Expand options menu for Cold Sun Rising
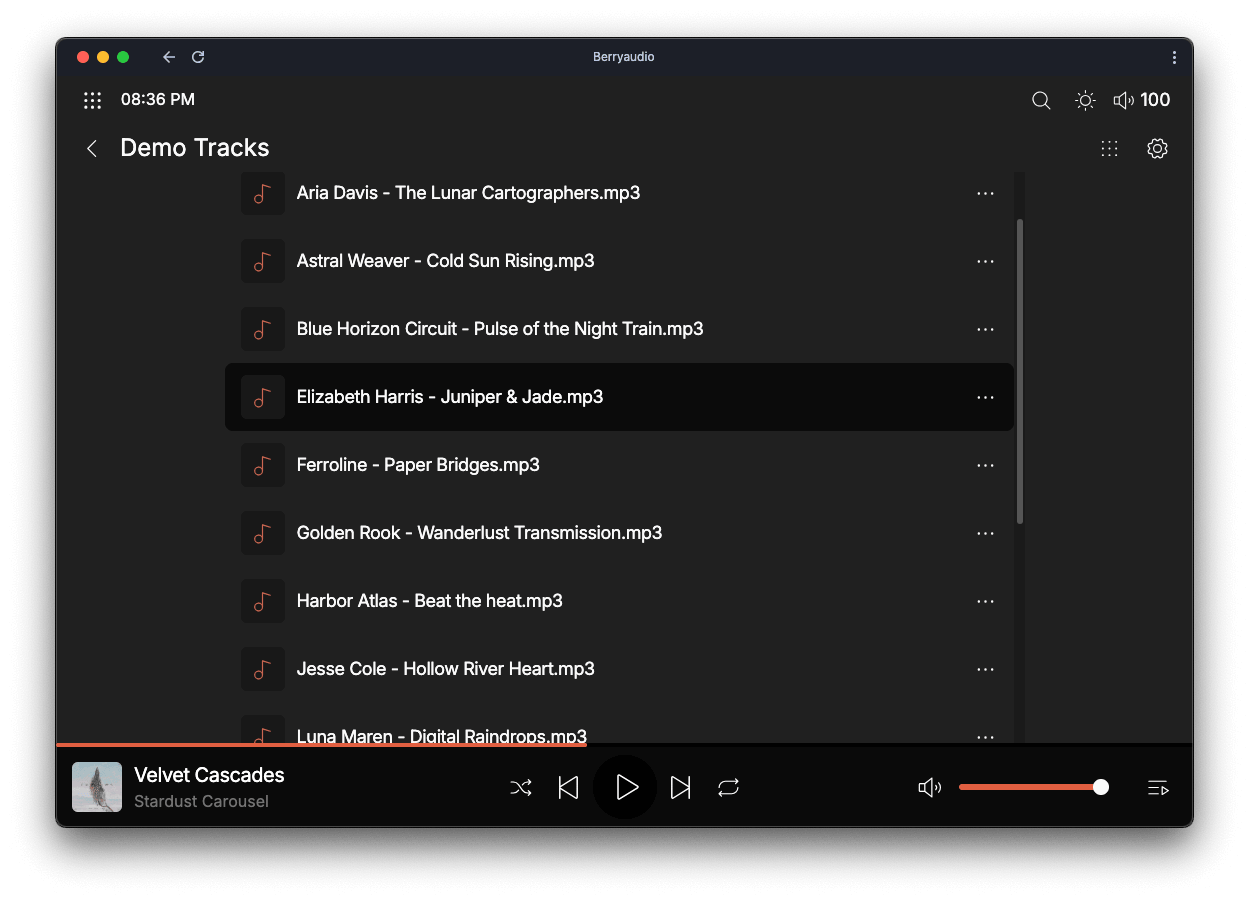This screenshot has width=1249, height=901. tap(985, 261)
